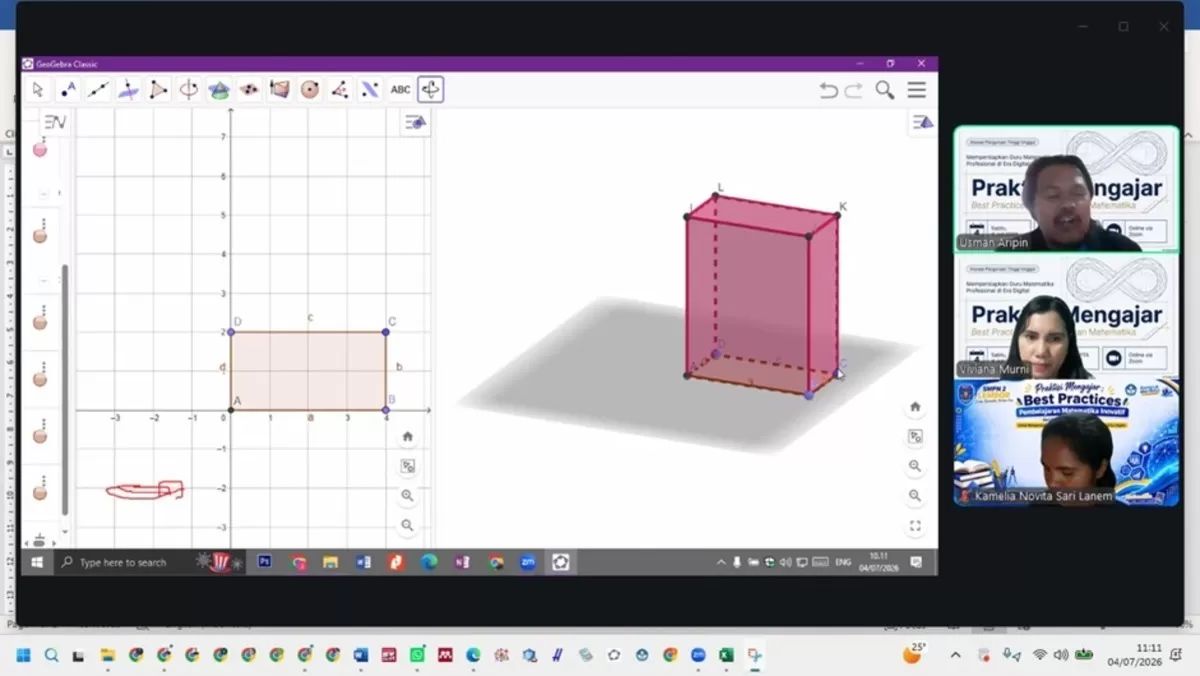
Task: Show hidden system tray icons on outer taskbar
Action: (x=955, y=655)
